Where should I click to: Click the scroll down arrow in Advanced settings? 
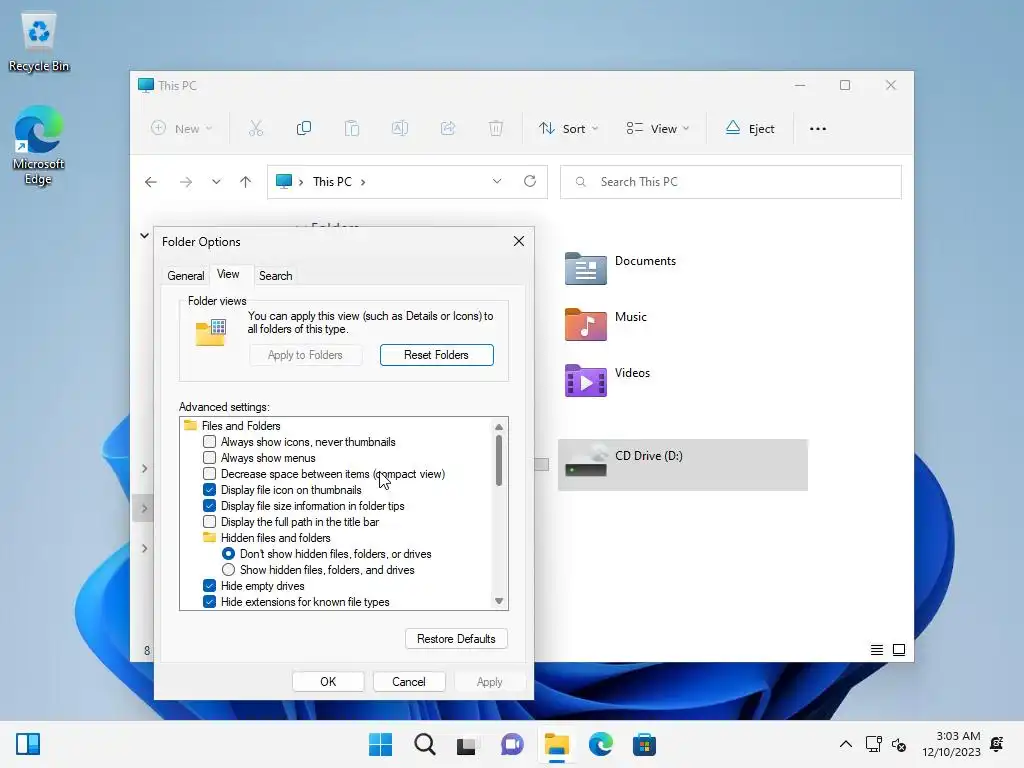click(499, 601)
